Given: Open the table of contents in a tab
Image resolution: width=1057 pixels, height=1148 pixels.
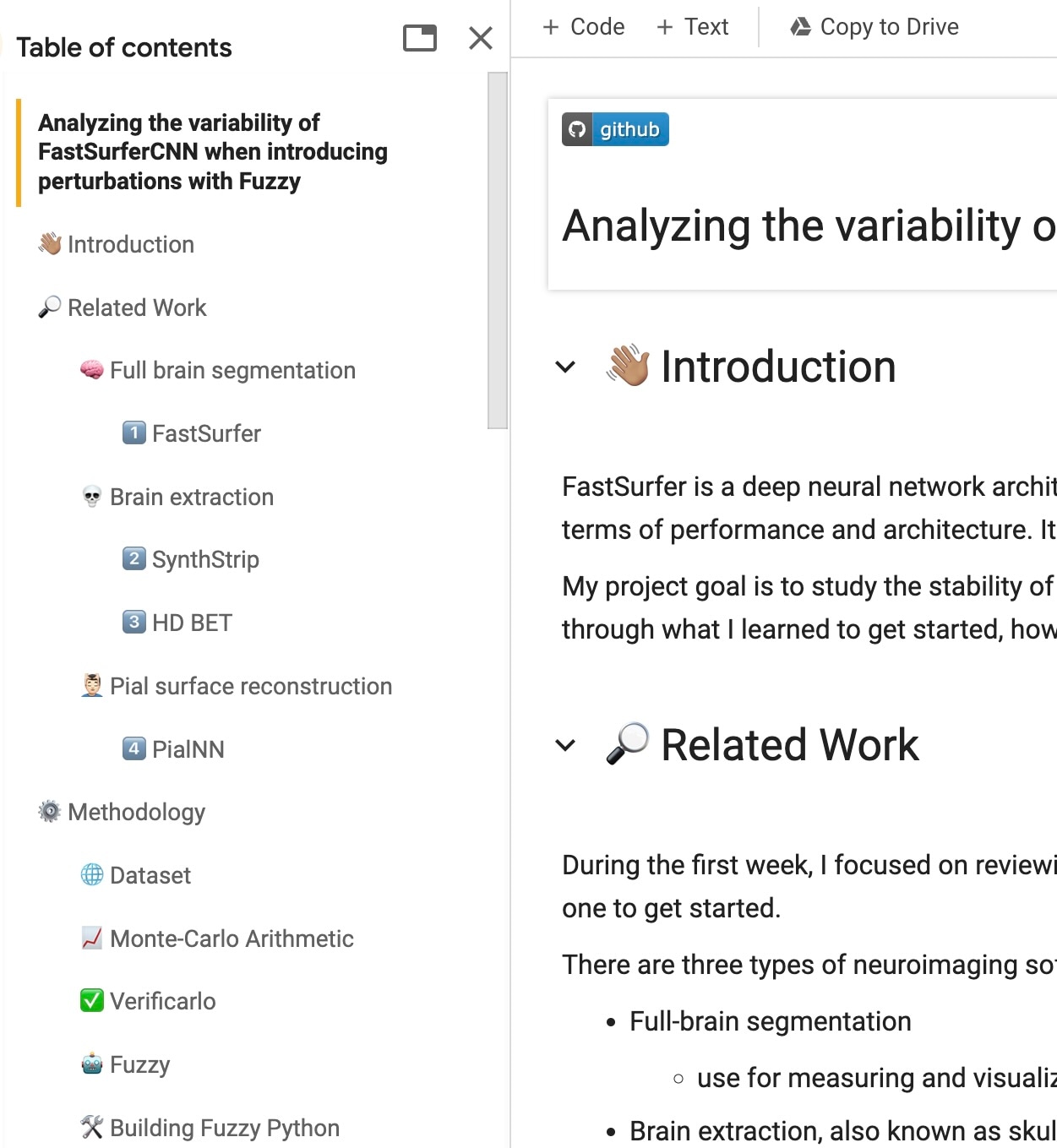Looking at the screenshot, I should [420, 38].
